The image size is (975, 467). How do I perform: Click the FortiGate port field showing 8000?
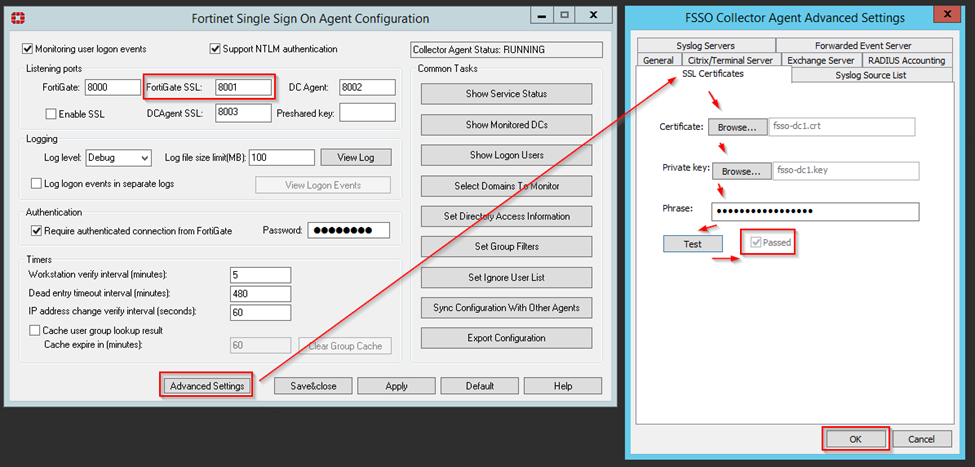point(113,88)
